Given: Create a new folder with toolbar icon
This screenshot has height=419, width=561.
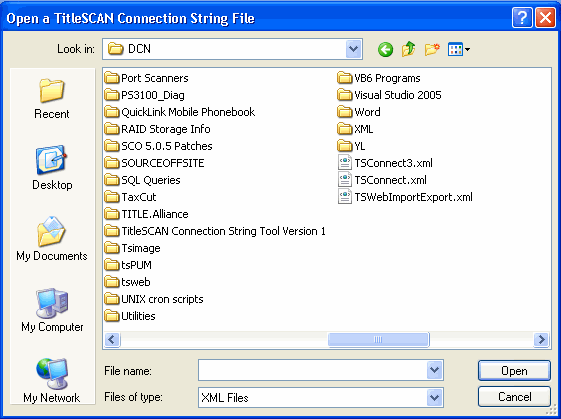Looking at the screenshot, I should point(432,49).
